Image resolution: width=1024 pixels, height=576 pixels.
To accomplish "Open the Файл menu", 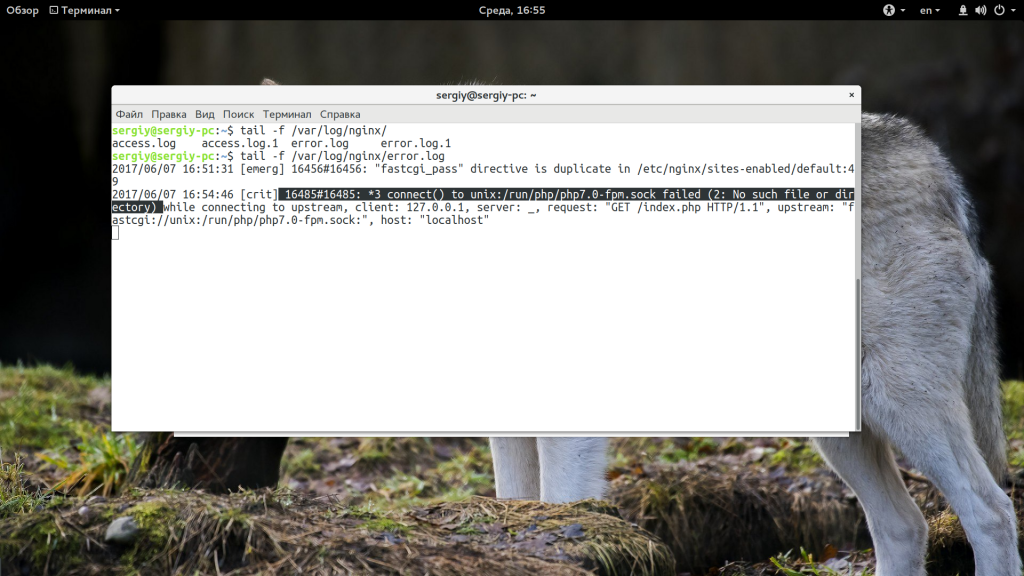I will click(129, 114).
